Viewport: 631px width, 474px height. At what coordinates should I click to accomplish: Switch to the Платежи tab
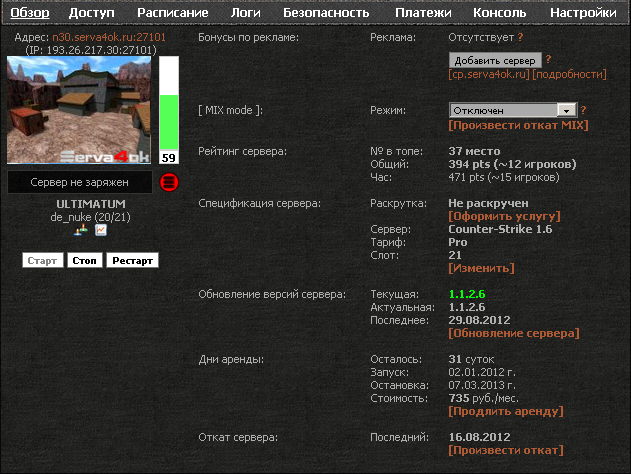point(423,13)
